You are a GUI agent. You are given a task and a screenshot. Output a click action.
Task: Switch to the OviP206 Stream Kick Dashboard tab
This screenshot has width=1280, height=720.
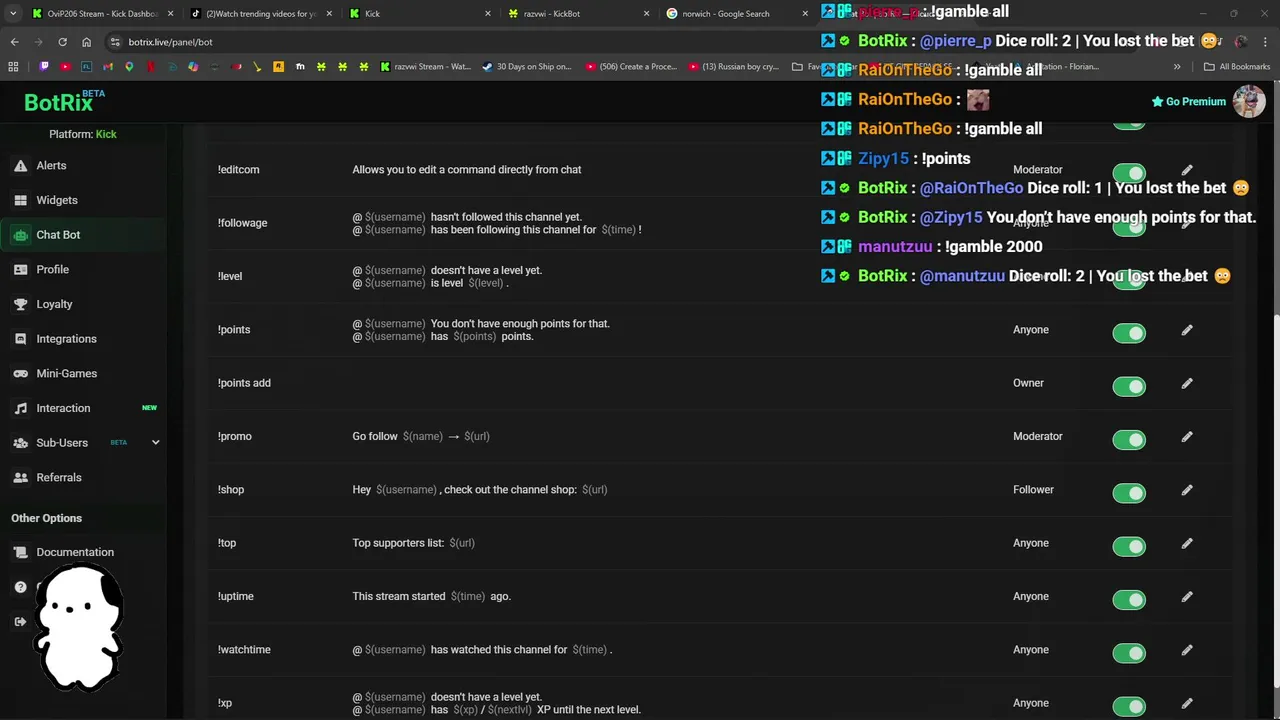tap(101, 13)
